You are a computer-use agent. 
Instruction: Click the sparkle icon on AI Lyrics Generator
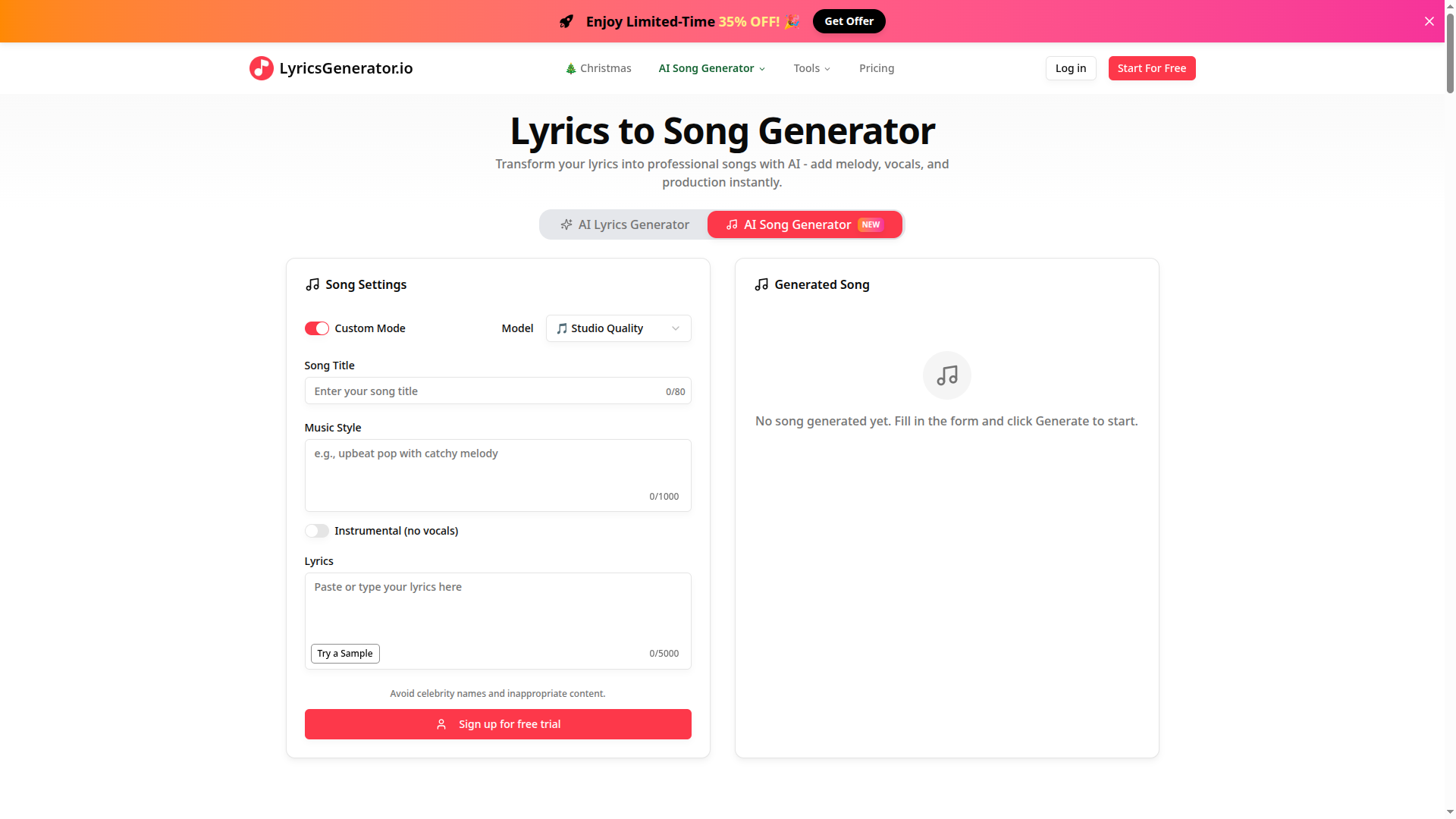(566, 224)
